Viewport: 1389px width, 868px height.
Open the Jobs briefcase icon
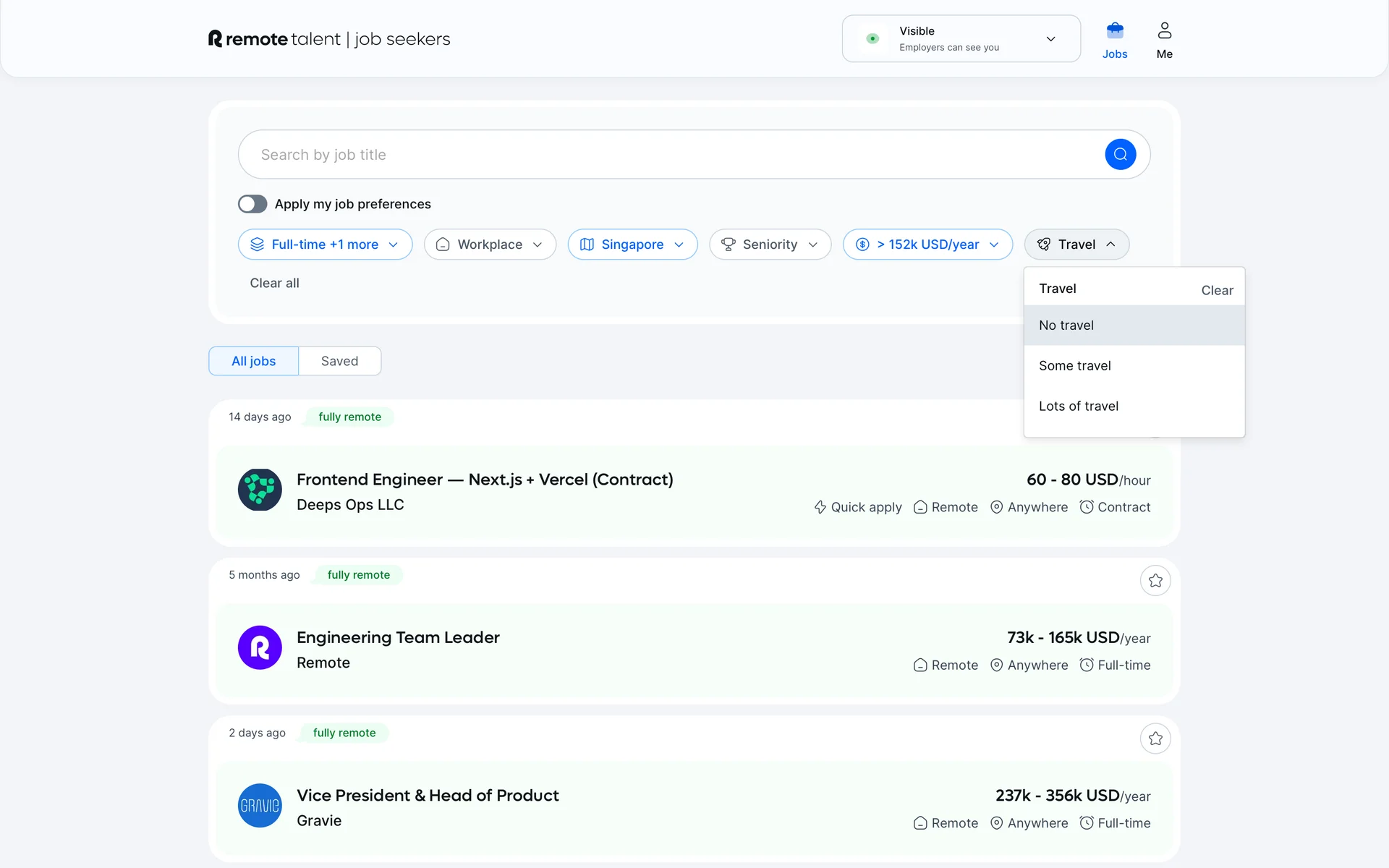coord(1114,31)
